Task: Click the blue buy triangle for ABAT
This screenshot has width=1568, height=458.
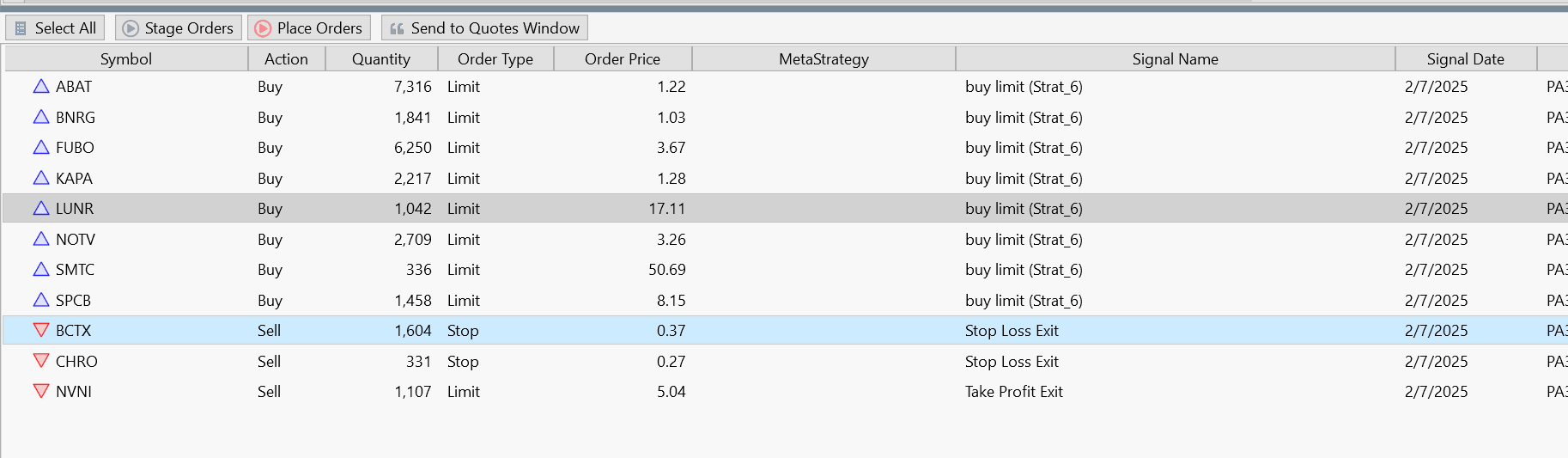Action: [x=41, y=87]
